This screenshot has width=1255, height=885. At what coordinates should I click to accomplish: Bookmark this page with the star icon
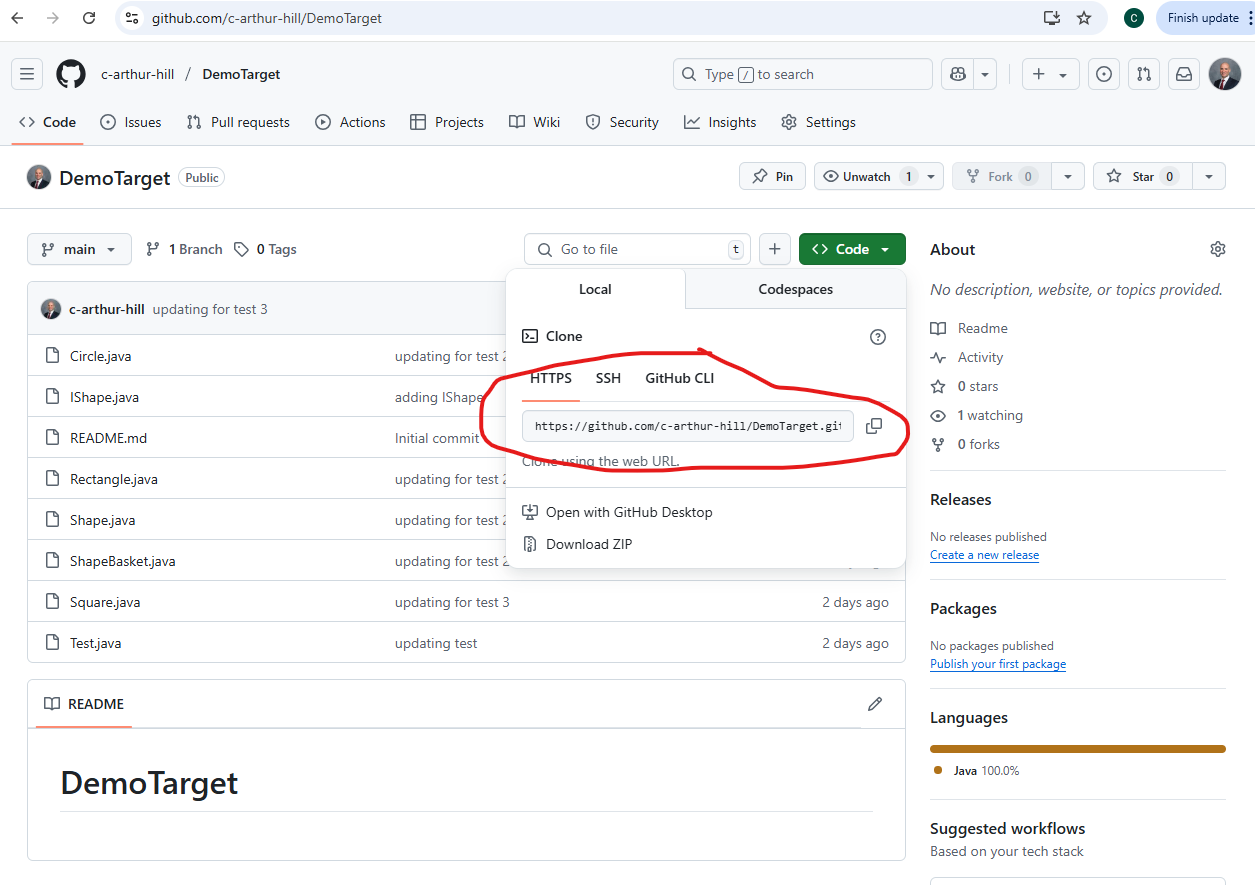click(x=1084, y=18)
